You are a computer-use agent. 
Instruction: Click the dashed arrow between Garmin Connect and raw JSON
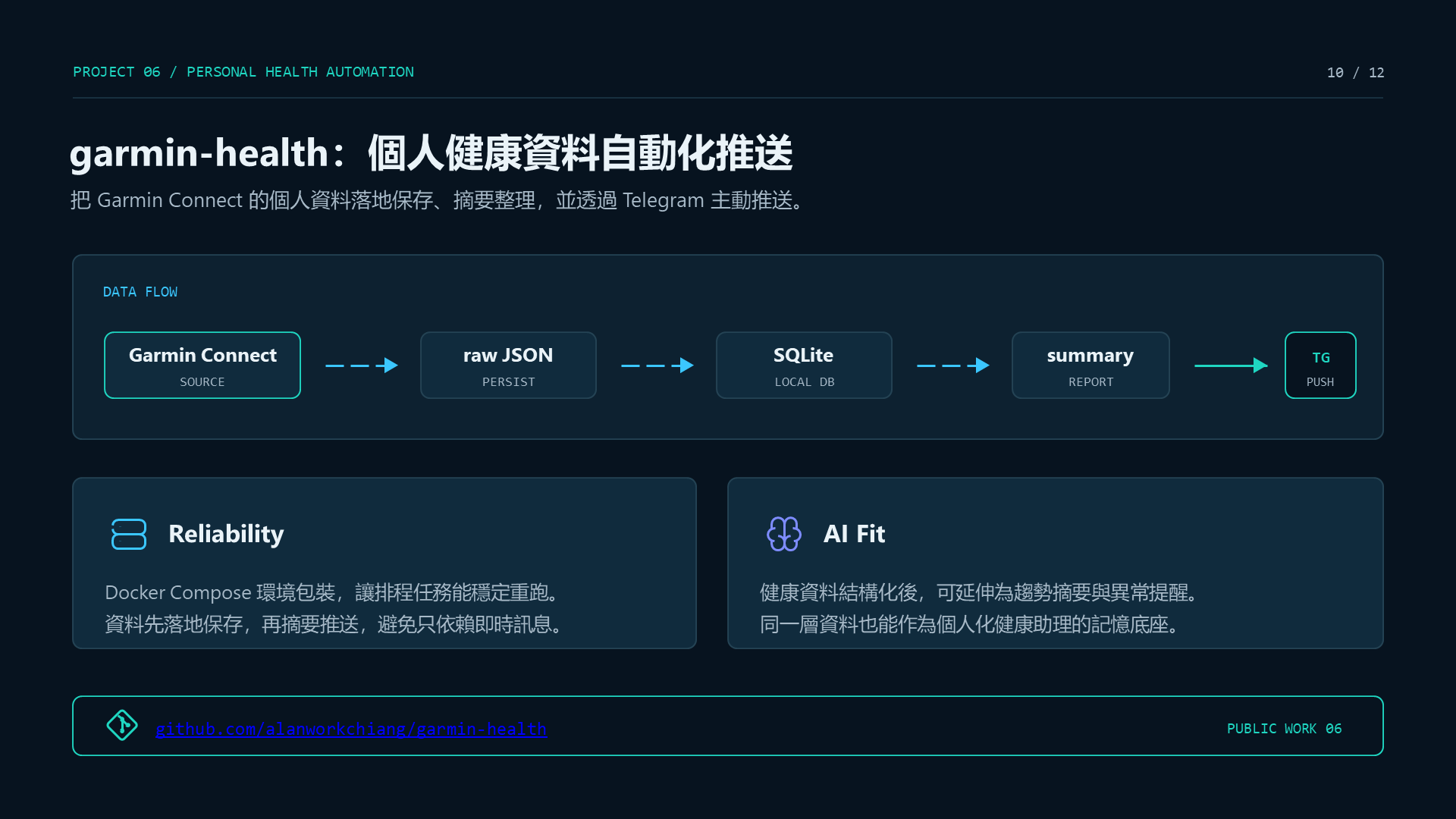coord(362,366)
